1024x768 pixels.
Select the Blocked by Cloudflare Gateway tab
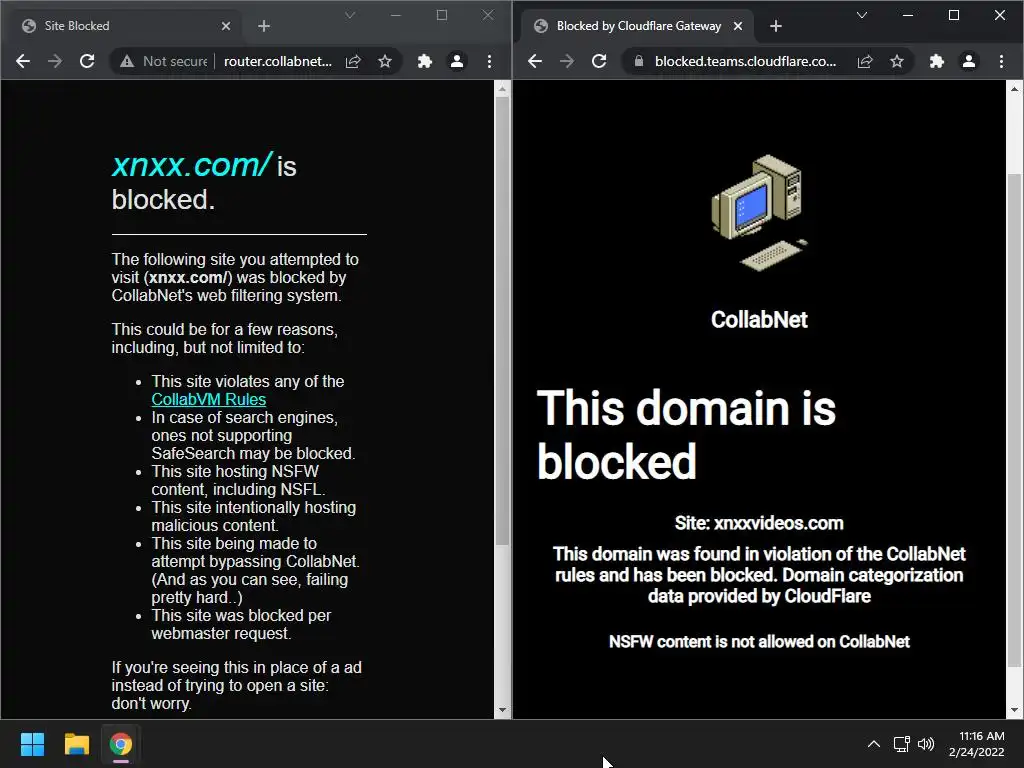(x=637, y=26)
